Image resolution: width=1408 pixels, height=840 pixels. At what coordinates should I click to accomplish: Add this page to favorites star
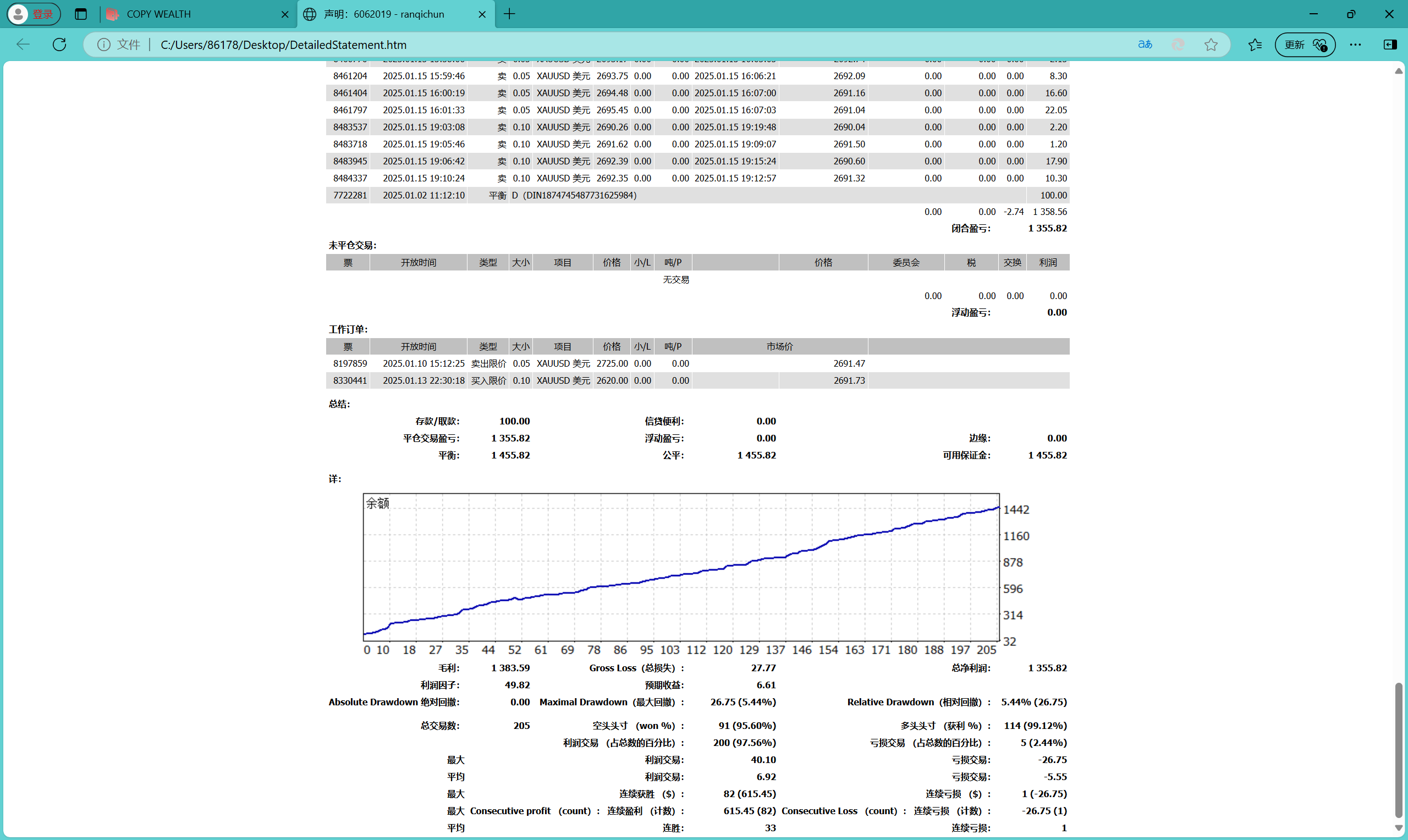coord(1211,45)
